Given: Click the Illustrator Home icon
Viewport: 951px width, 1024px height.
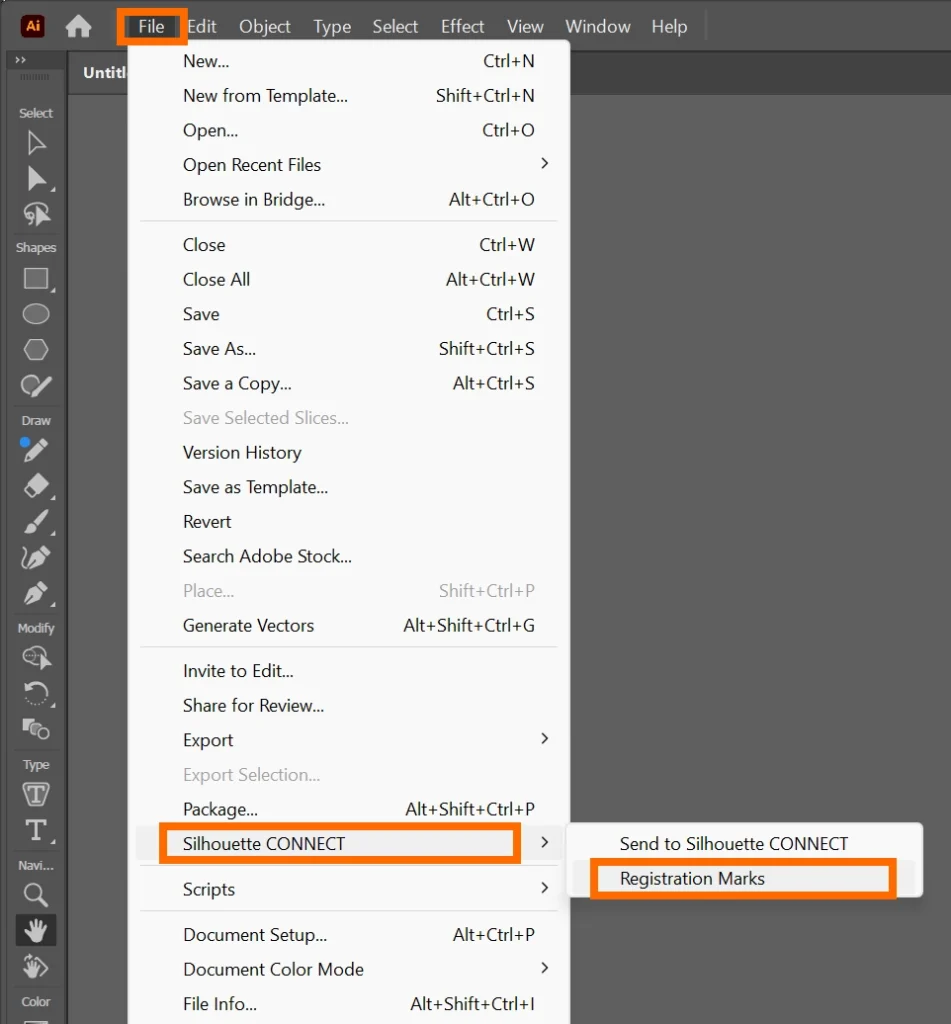Looking at the screenshot, I should pyautogui.click(x=78, y=27).
